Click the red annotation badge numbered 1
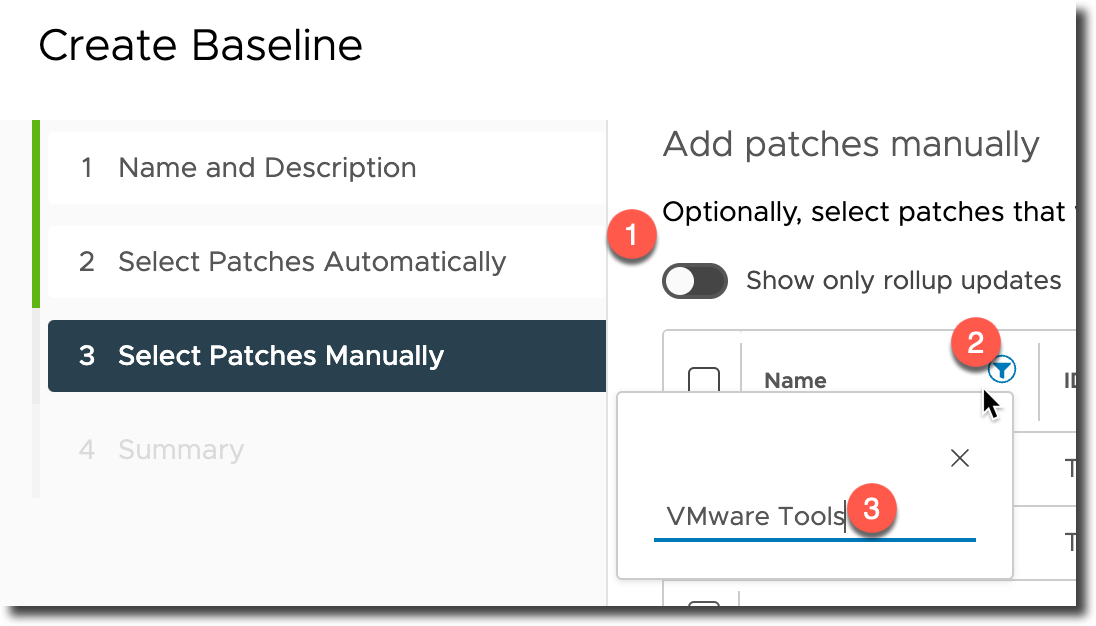This screenshot has width=1096, height=626. (632, 235)
